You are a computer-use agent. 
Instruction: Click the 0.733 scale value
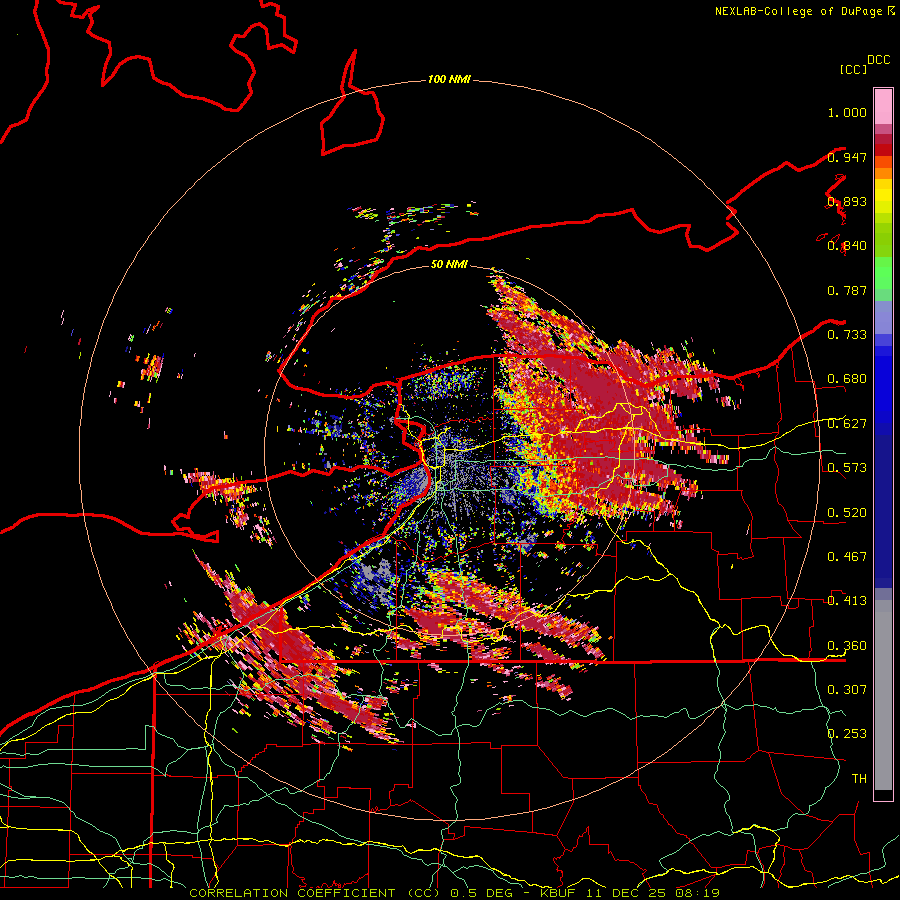click(847, 335)
